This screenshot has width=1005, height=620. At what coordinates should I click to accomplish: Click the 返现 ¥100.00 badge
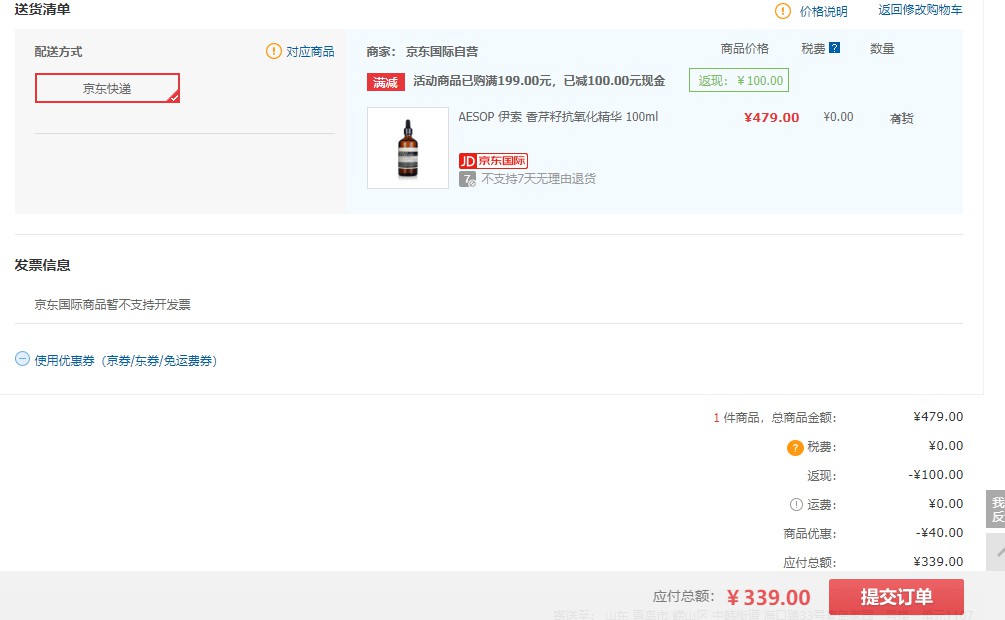coord(739,80)
